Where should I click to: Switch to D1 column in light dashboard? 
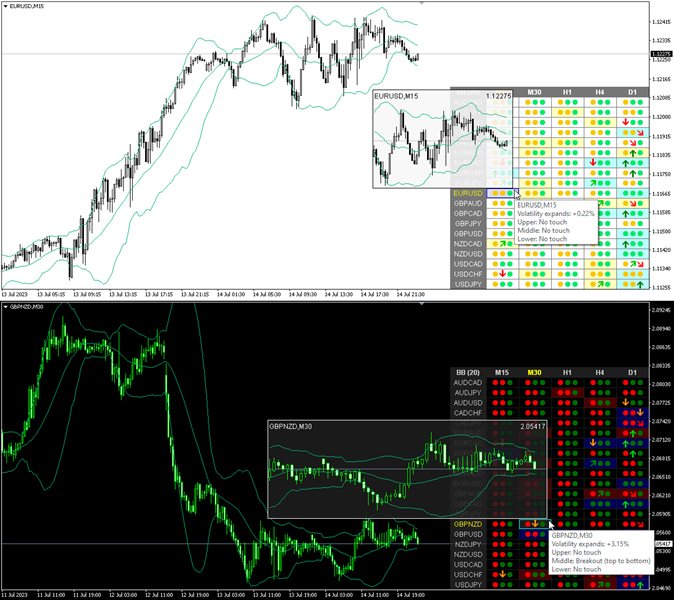tap(632, 92)
